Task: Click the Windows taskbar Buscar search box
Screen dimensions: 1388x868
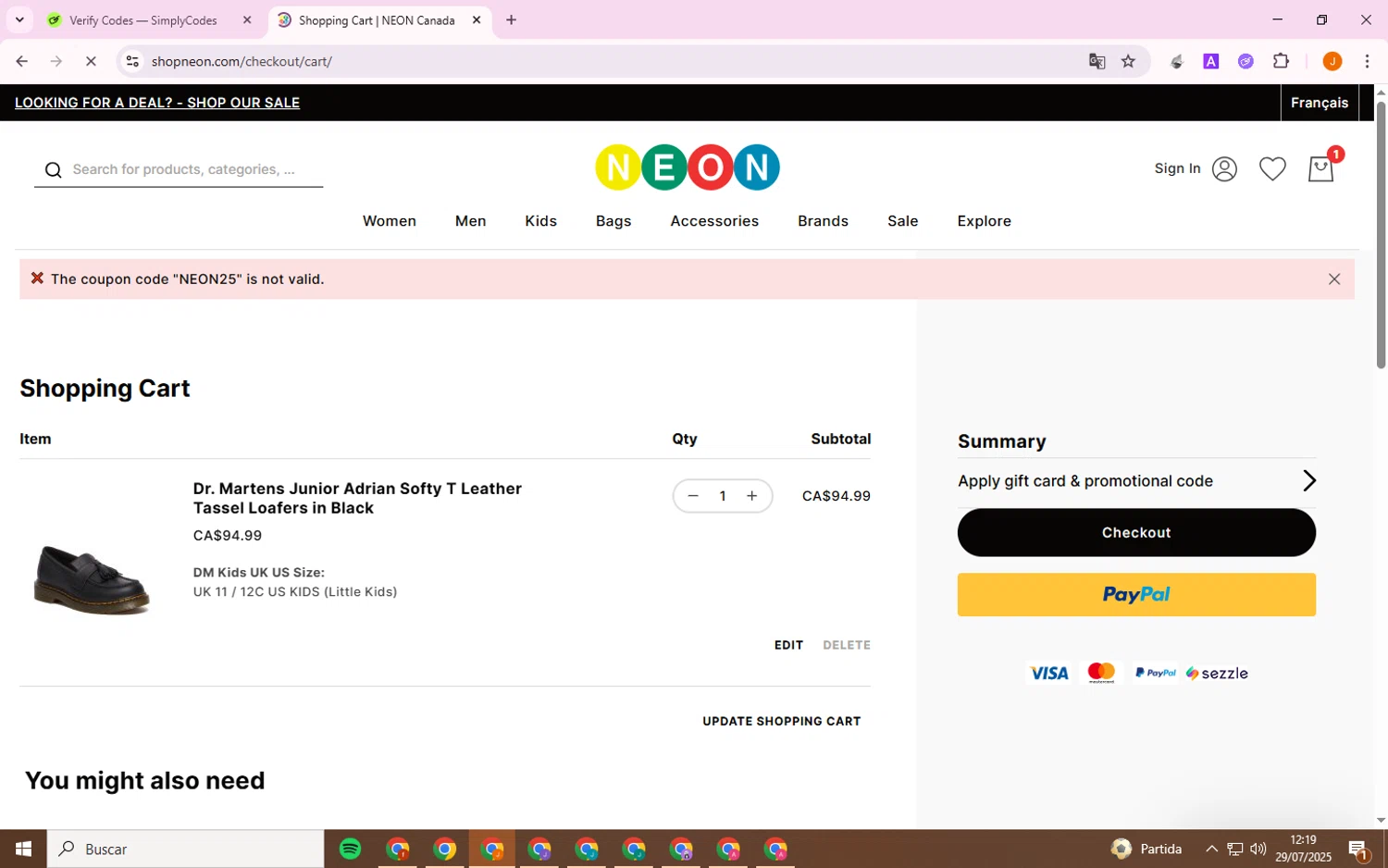Action: click(185, 849)
